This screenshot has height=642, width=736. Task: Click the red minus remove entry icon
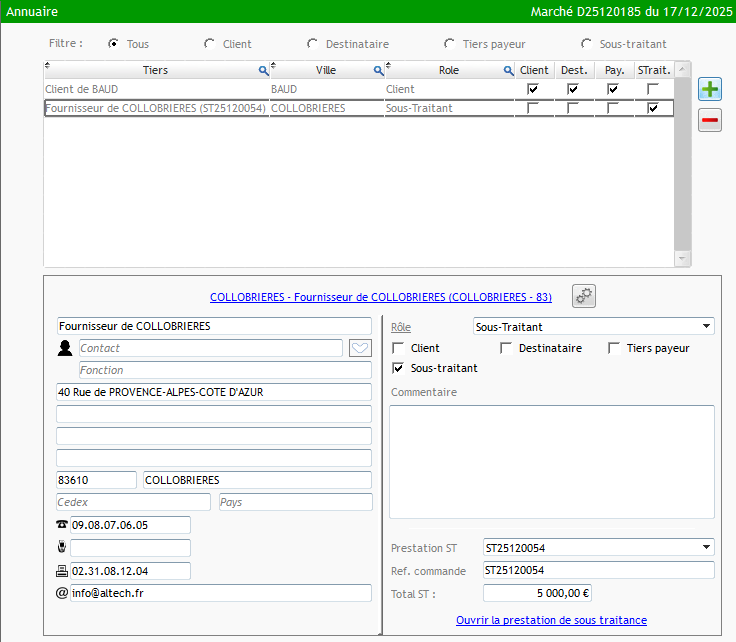709,121
